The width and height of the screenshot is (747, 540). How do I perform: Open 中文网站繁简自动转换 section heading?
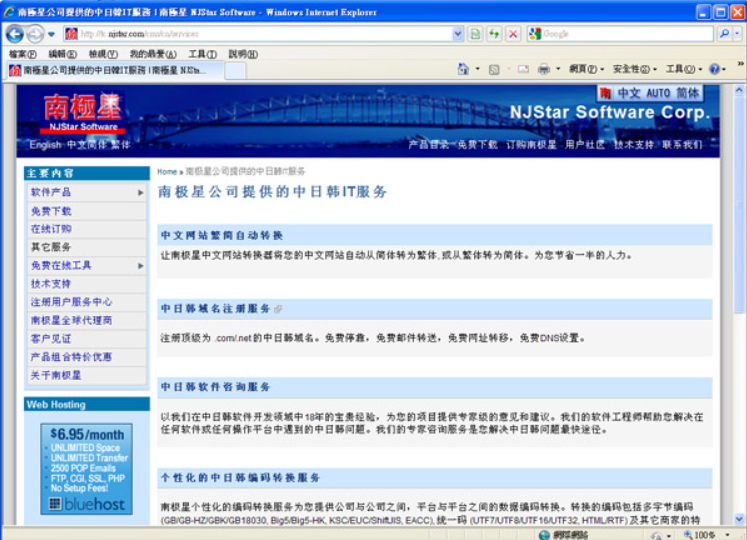pos(222,235)
